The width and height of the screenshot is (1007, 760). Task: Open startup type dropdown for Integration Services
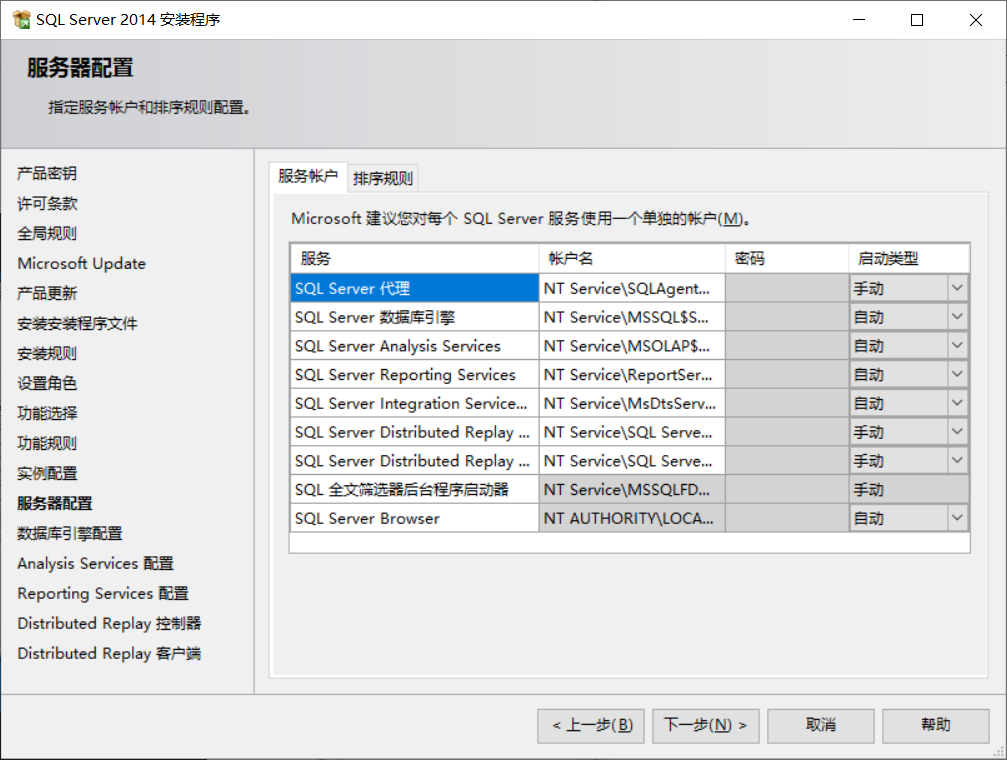[957, 403]
